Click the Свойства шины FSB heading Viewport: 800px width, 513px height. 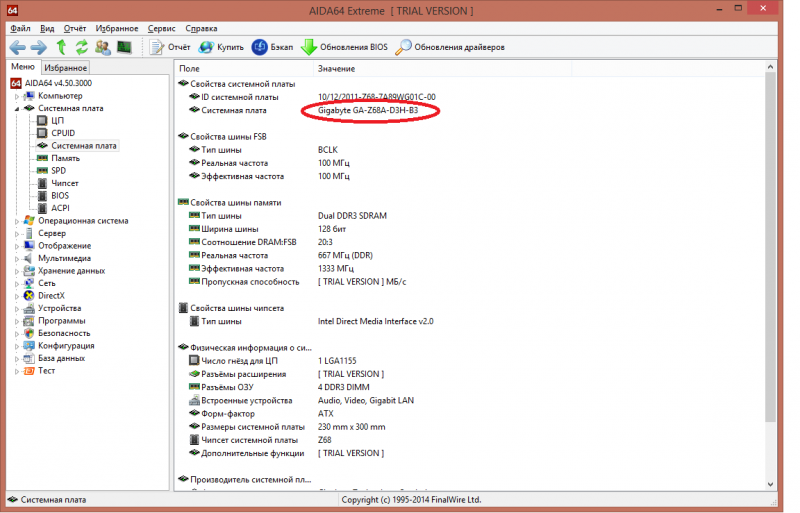[228, 137]
